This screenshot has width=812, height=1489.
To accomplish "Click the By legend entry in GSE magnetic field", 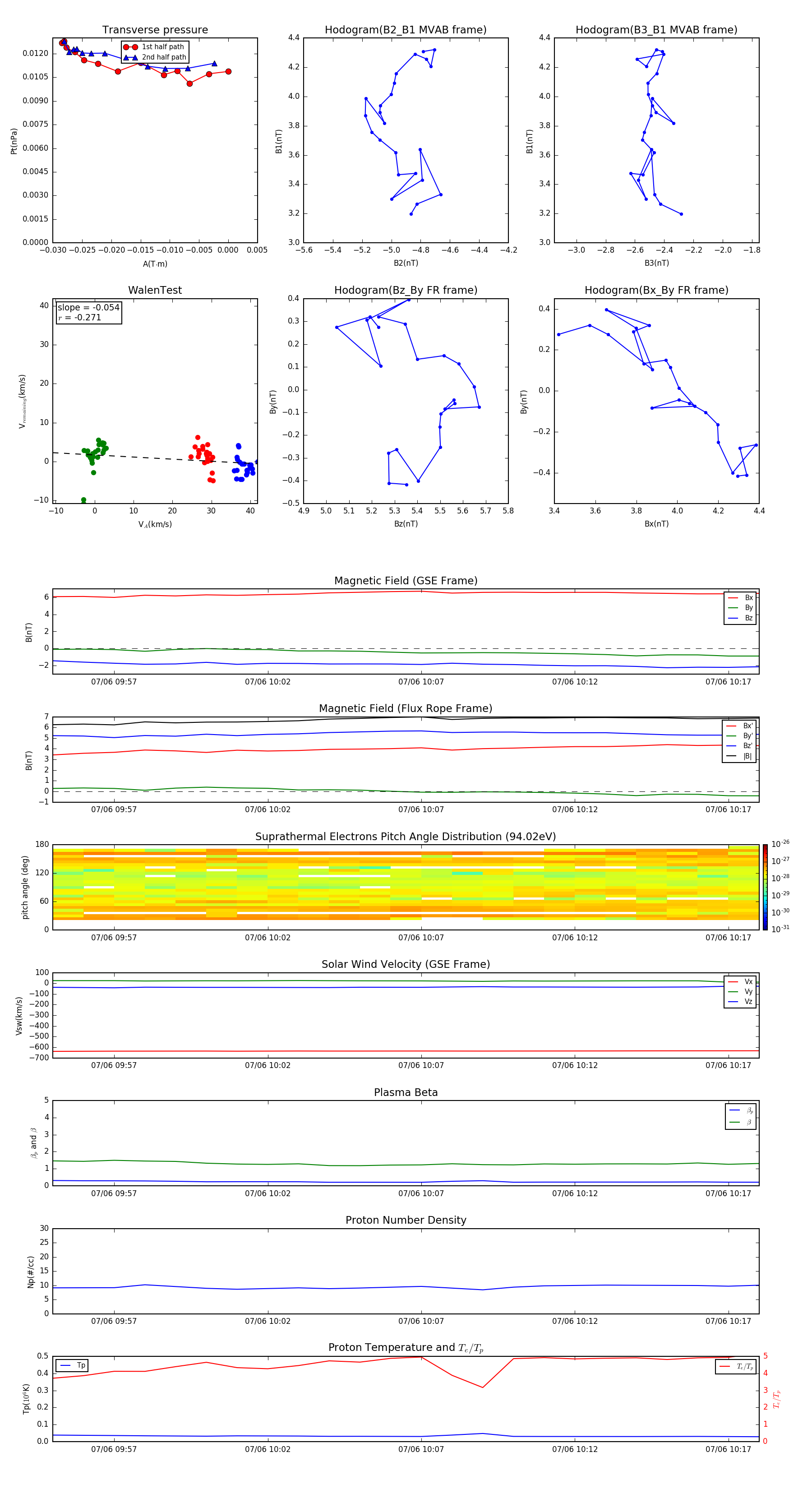I will click(x=740, y=607).
